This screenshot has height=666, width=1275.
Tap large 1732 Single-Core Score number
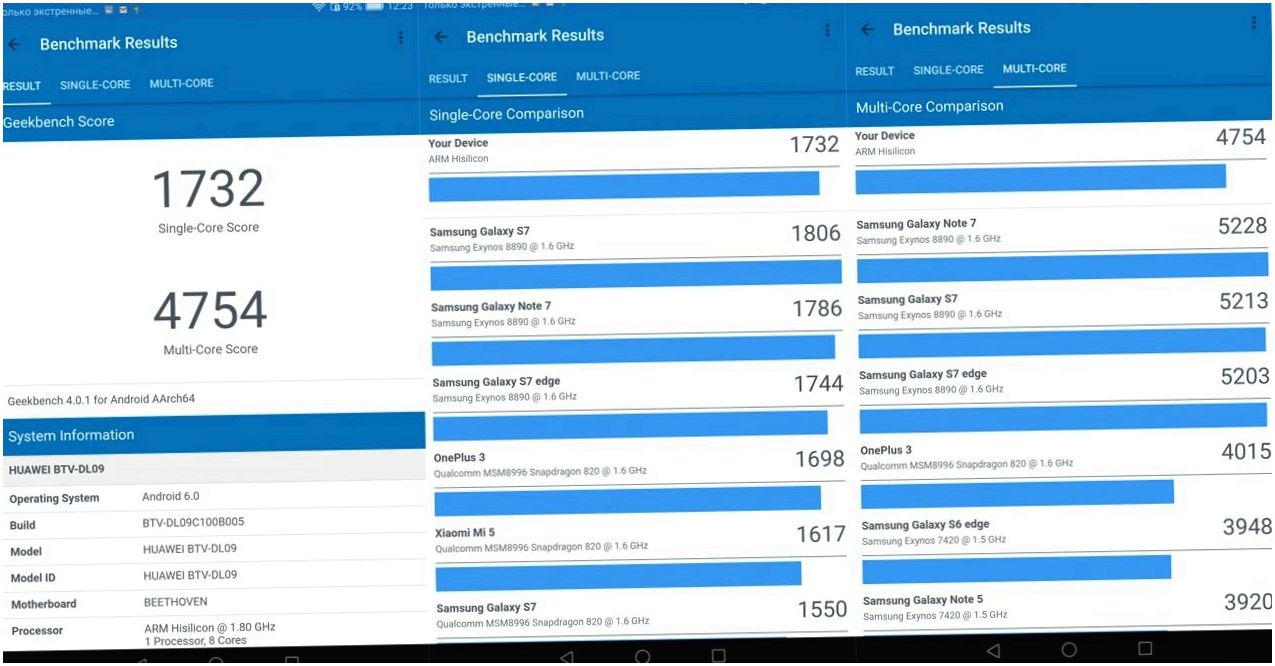209,188
